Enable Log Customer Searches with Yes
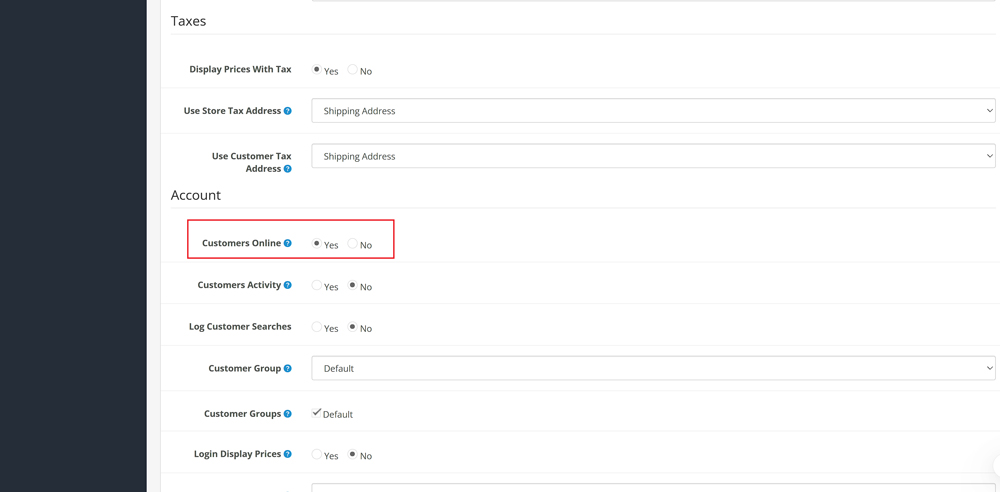 click(x=317, y=327)
